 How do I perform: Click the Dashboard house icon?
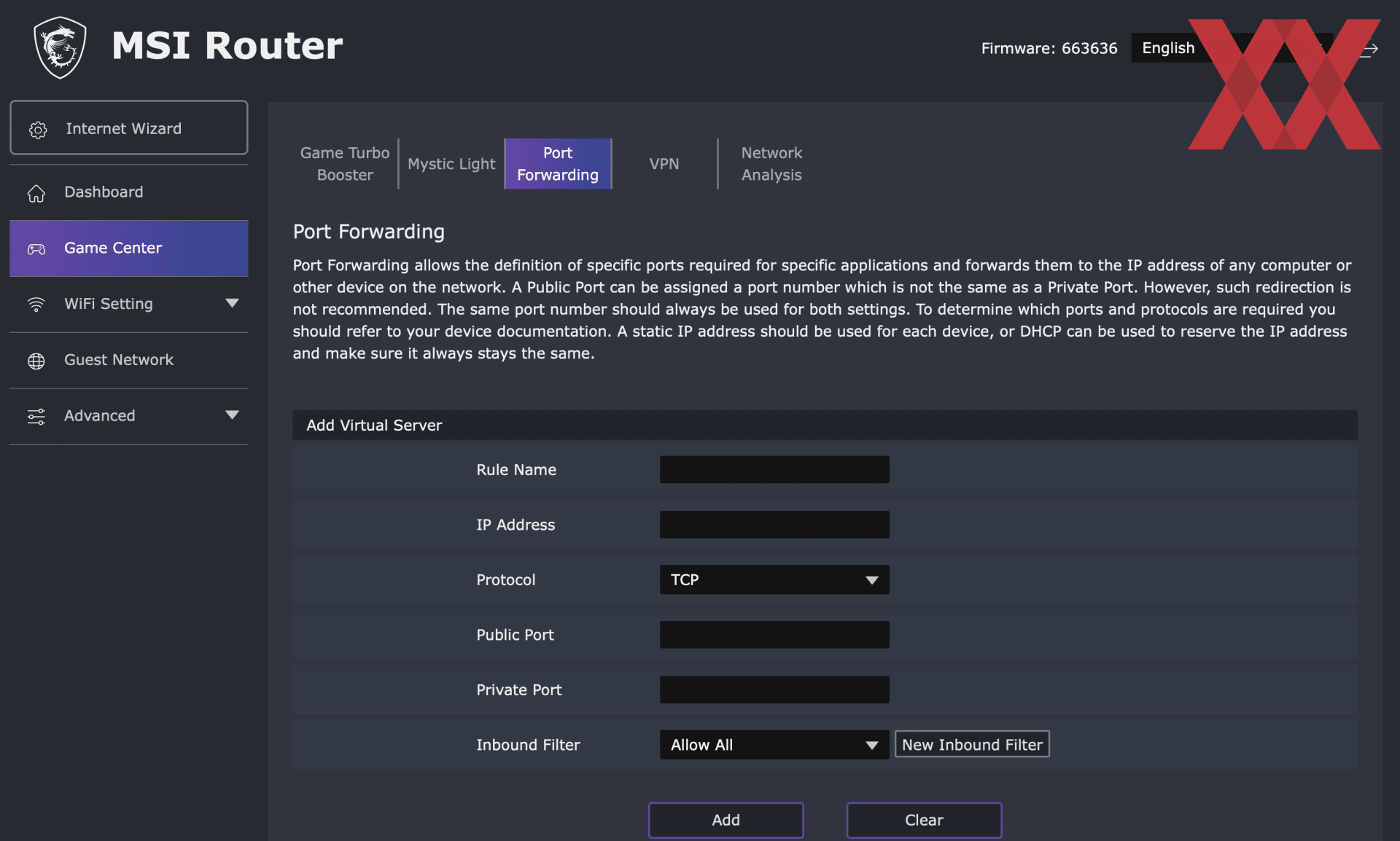pos(36,193)
